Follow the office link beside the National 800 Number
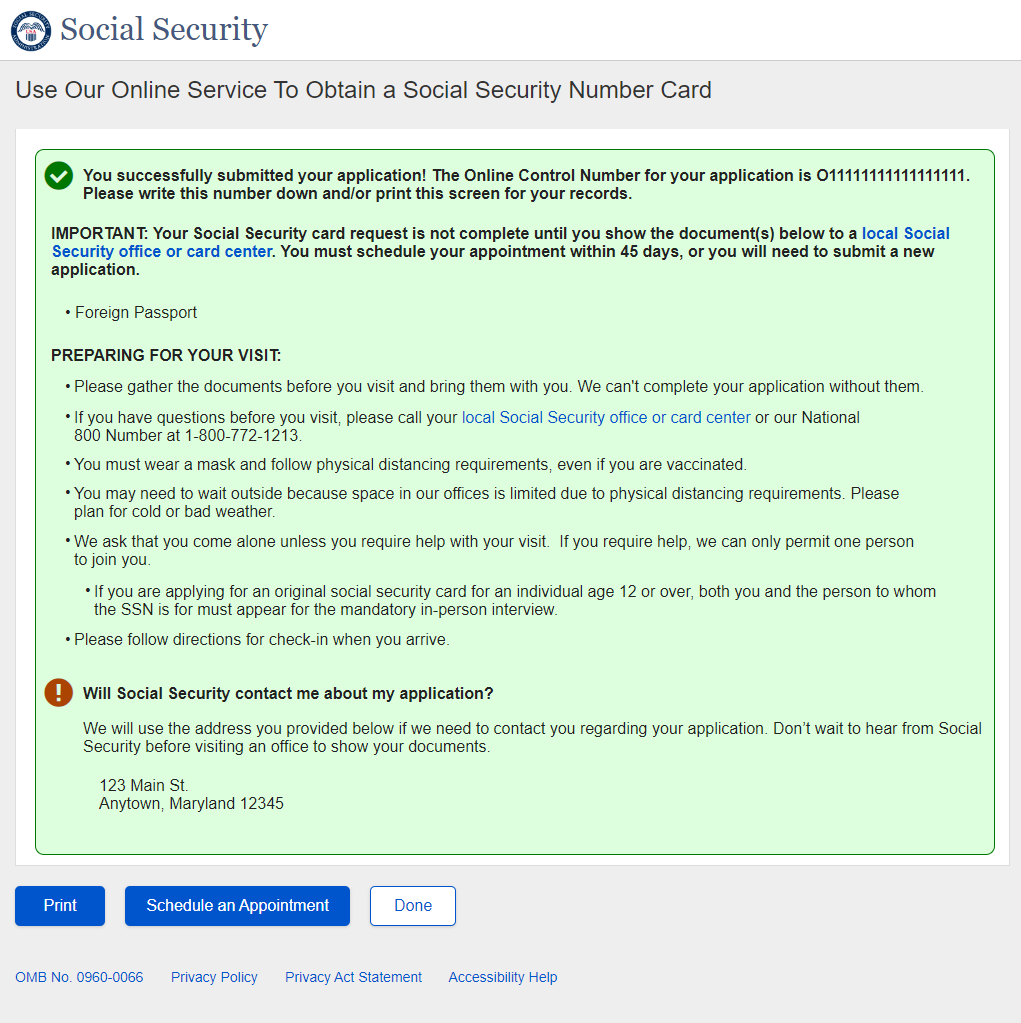Viewport: 1021px width, 1023px height. click(606, 418)
